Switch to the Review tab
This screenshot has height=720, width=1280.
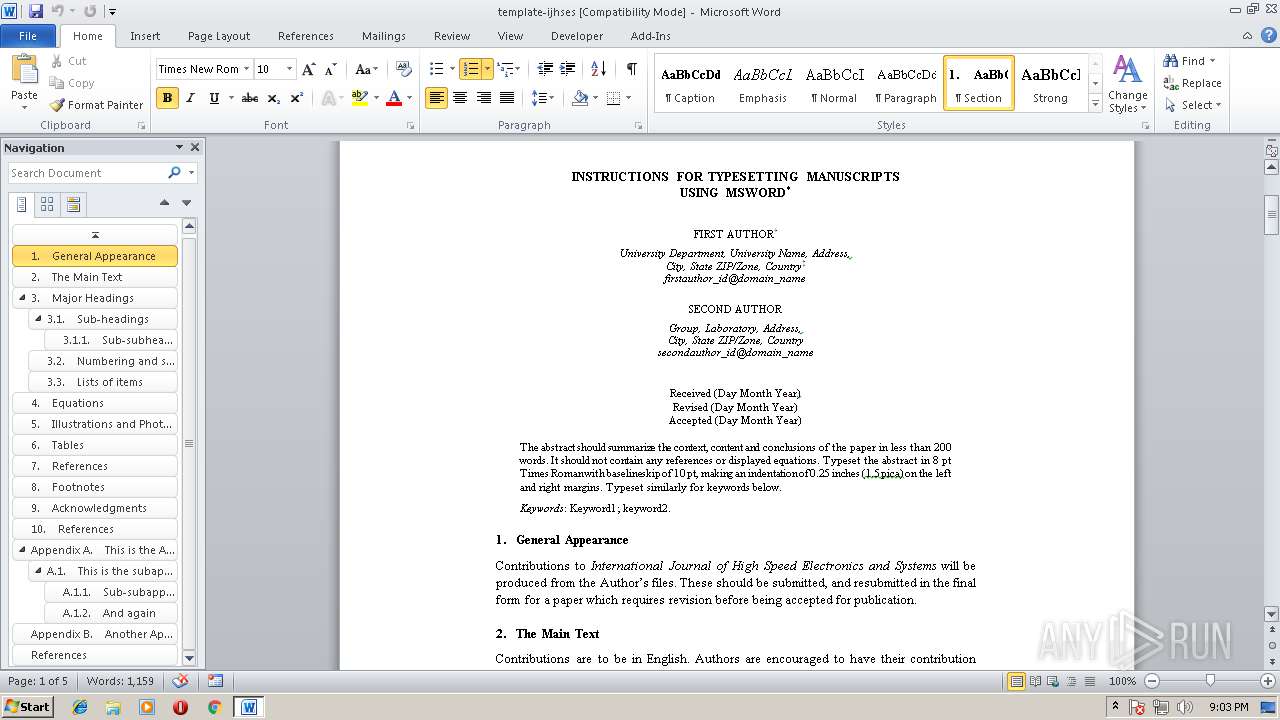click(x=452, y=36)
